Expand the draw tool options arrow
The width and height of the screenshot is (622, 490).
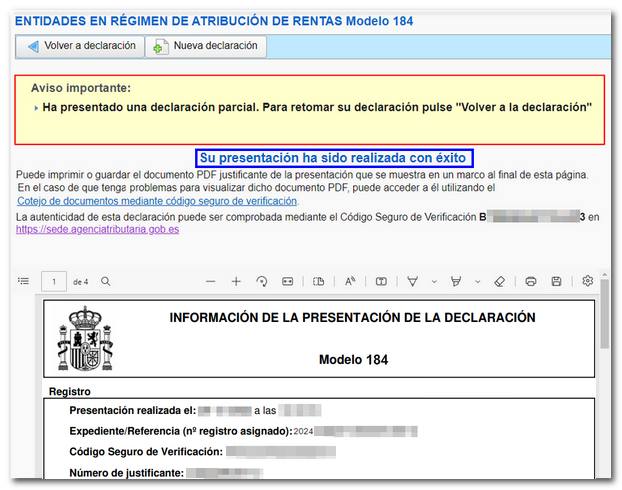coord(432,282)
